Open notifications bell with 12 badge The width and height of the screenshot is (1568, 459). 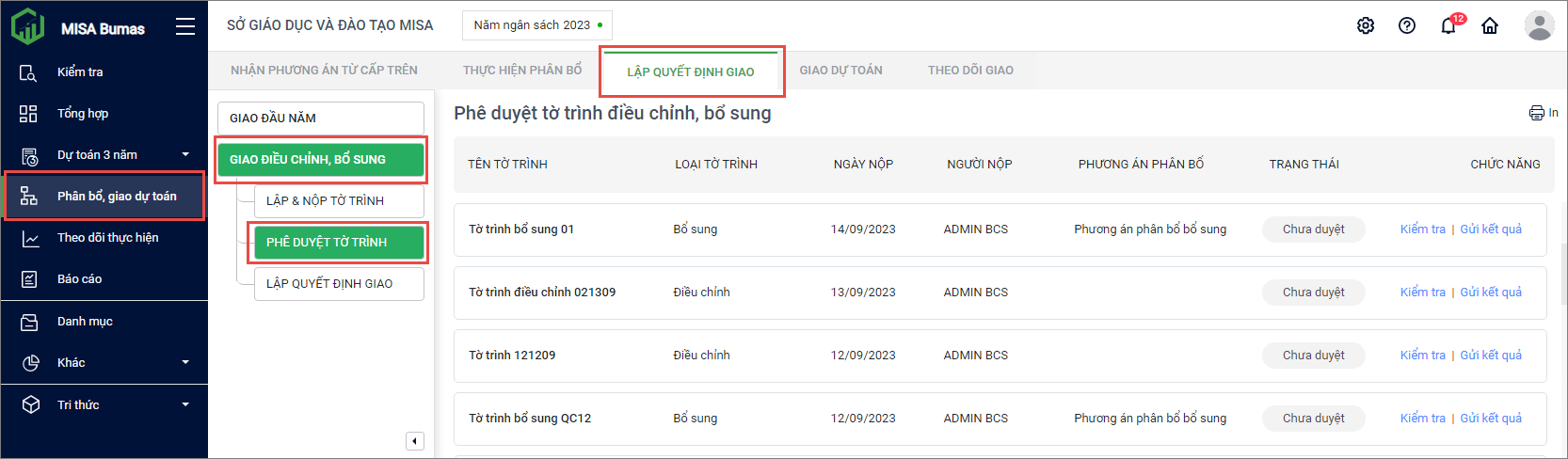tap(1448, 25)
